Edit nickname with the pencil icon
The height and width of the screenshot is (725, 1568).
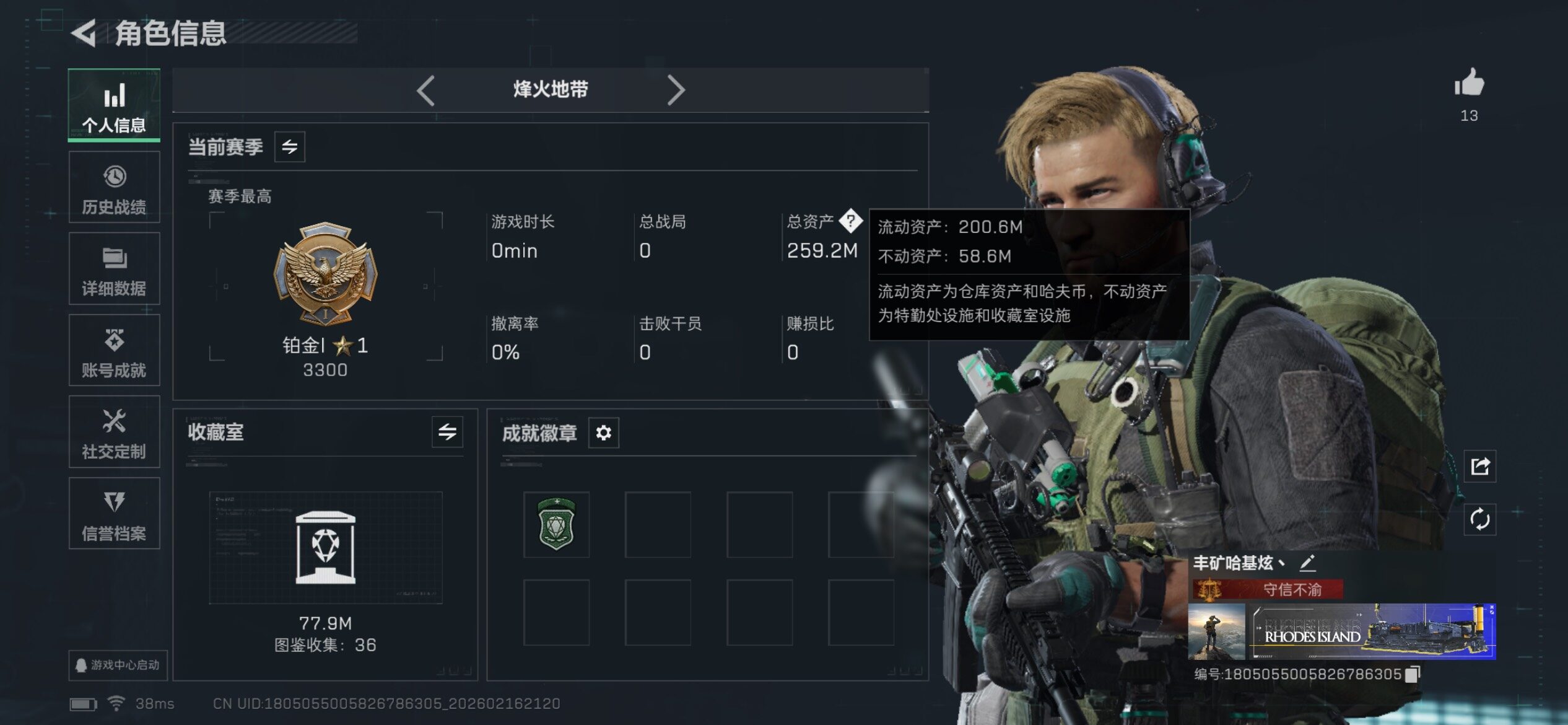[1307, 563]
